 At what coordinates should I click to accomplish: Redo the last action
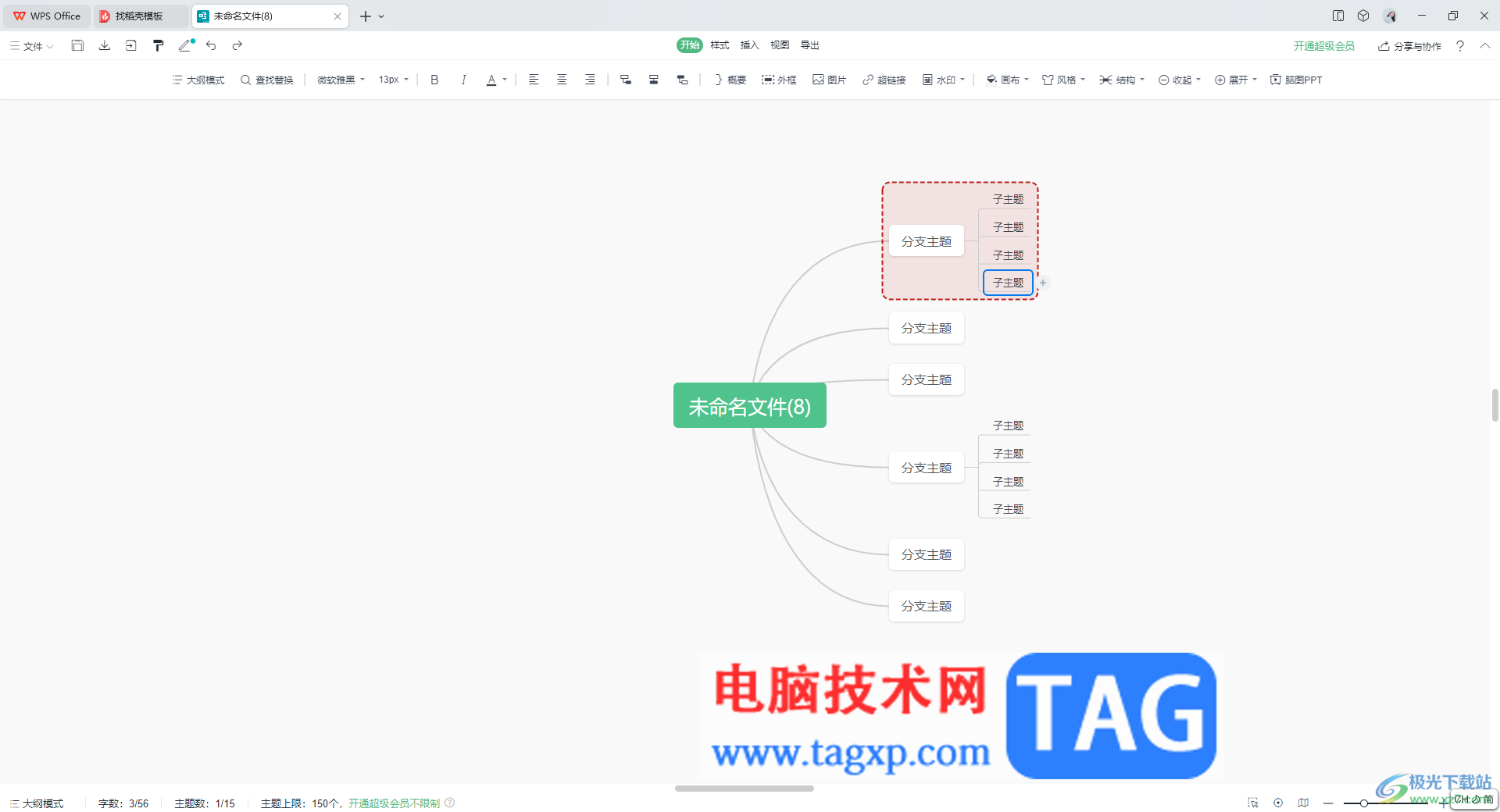click(x=237, y=45)
